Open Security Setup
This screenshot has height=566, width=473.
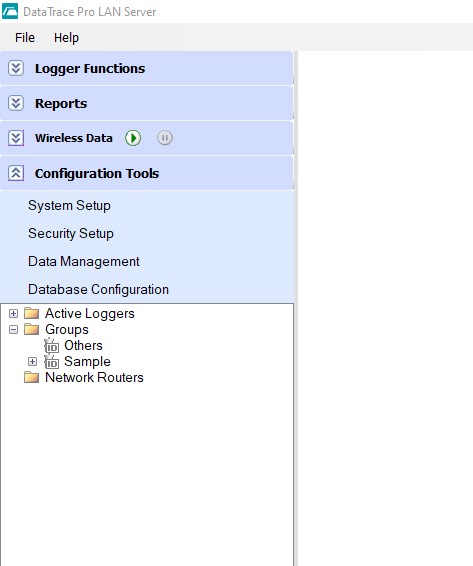[x=71, y=233]
